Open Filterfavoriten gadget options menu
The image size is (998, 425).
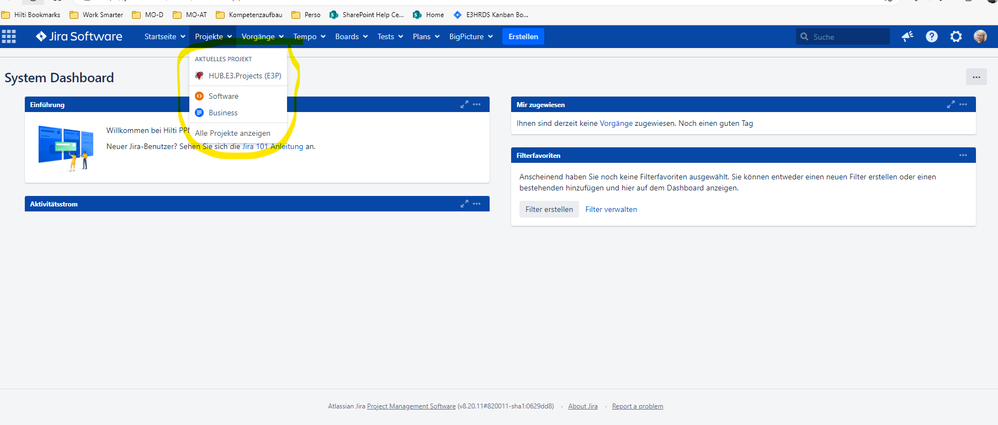click(964, 155)
